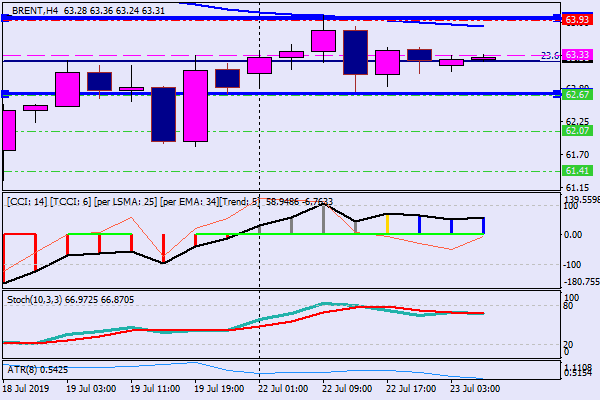The image size is (600, 400).
Task: Click the green 62.07 price level tag
Action: coord(576,130)
